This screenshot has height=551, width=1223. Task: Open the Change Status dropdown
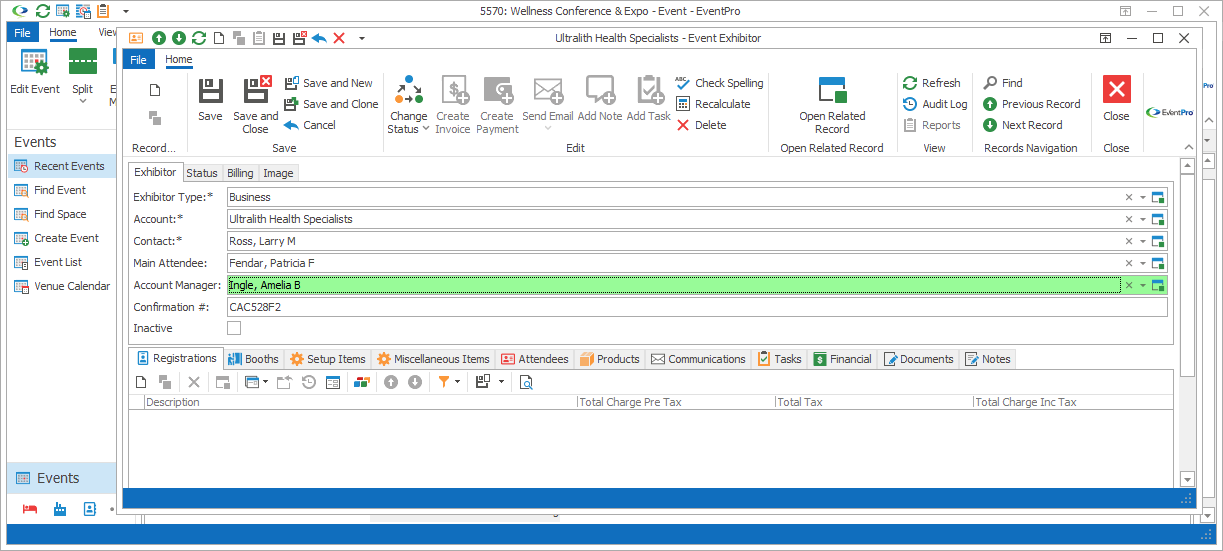408,105
